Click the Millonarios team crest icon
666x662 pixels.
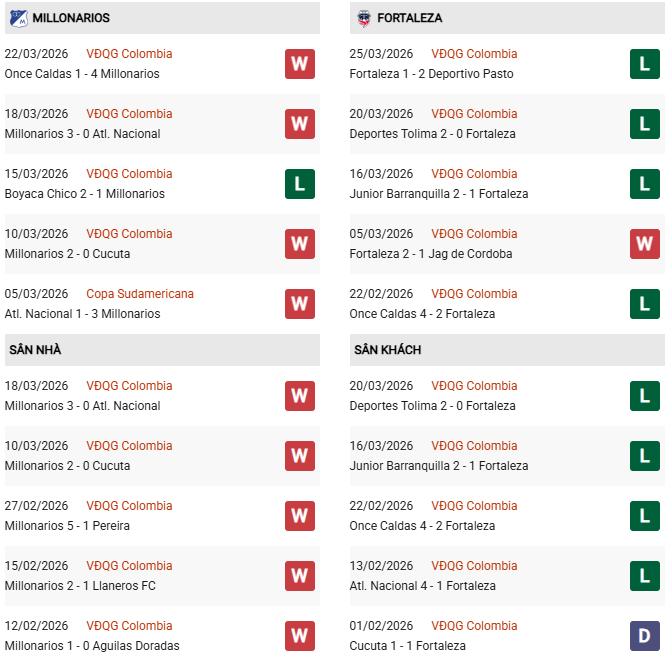pyautogui.click(x=17, y=18)
